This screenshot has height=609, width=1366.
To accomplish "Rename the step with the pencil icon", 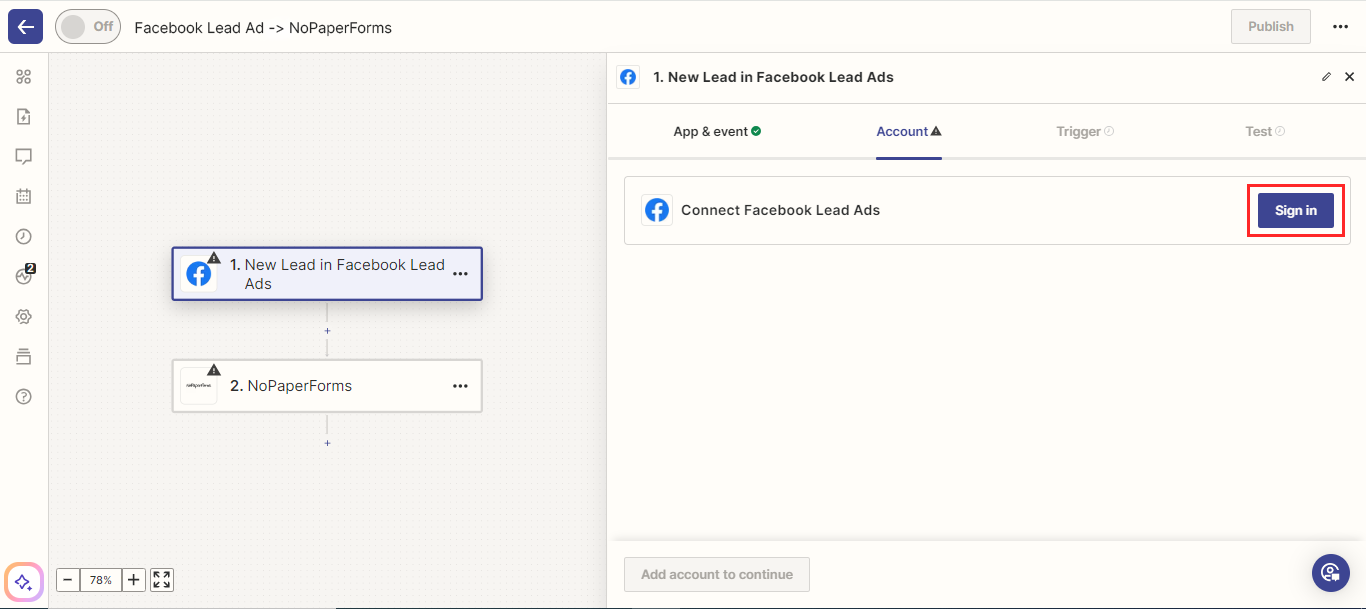I will click(1326, 77).
